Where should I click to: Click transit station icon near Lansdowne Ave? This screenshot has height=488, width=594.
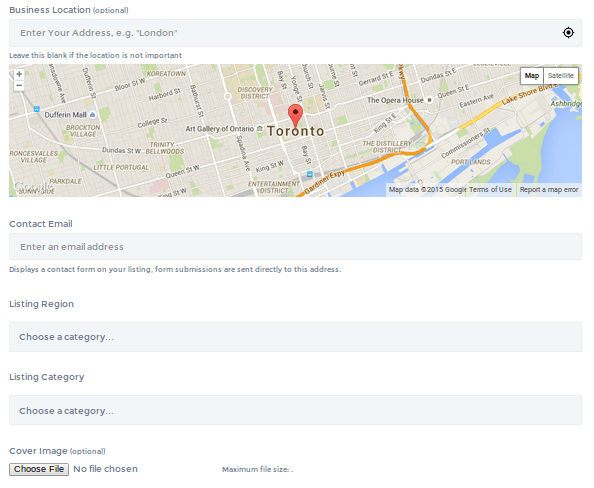click(x=36, y=109)
